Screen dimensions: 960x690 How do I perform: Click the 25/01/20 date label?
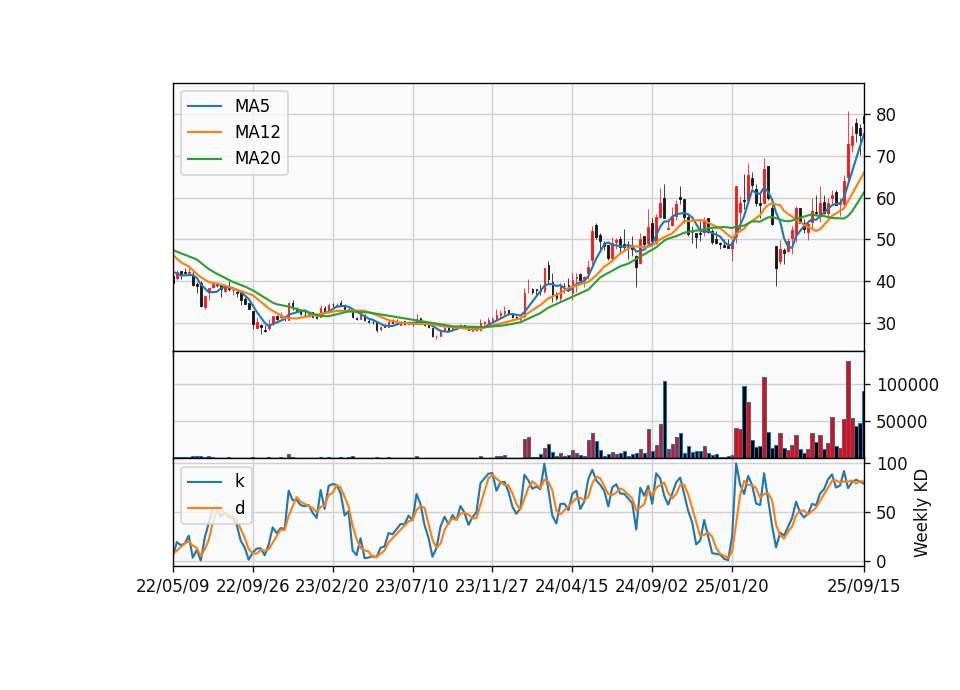pyautogui.click(x=732, y=587)
